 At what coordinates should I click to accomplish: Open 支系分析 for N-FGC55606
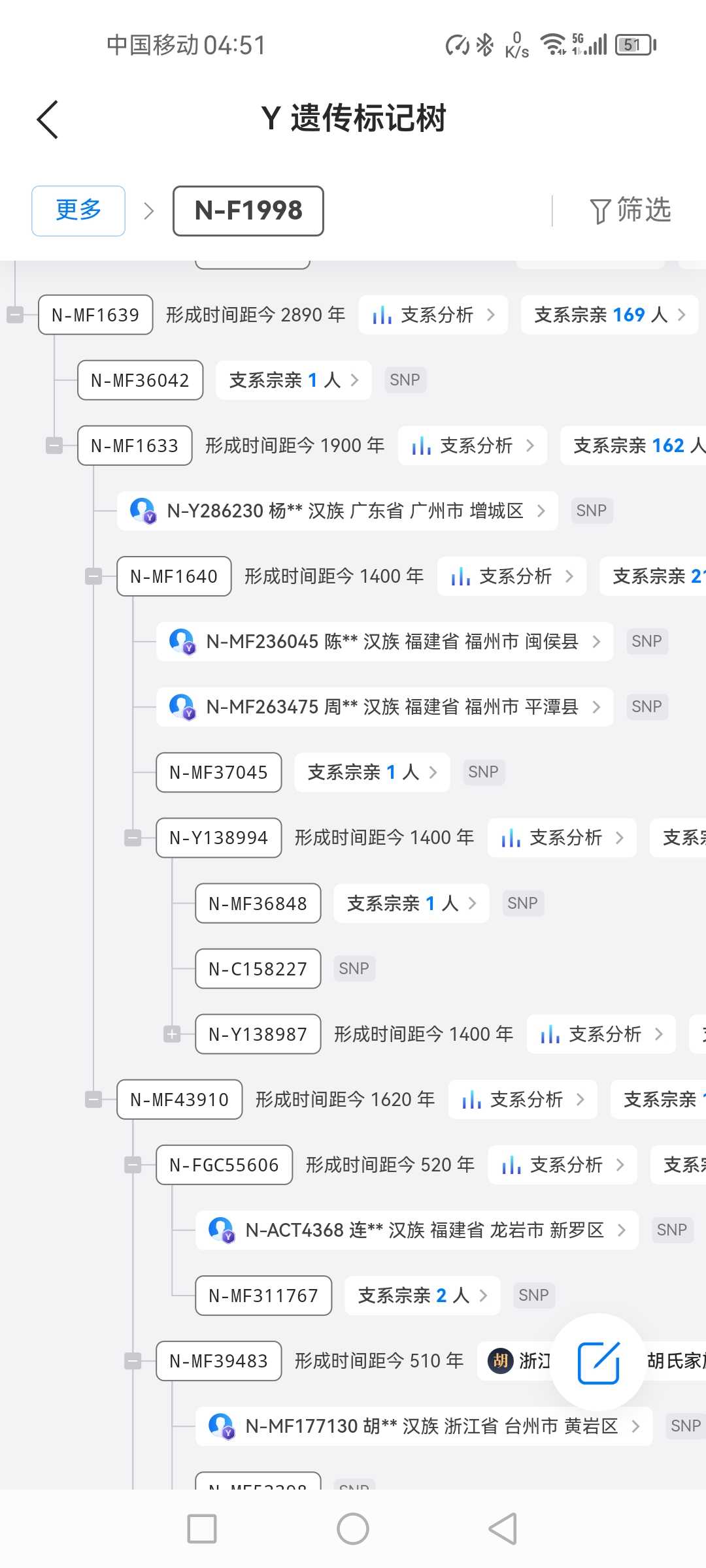563,1164
